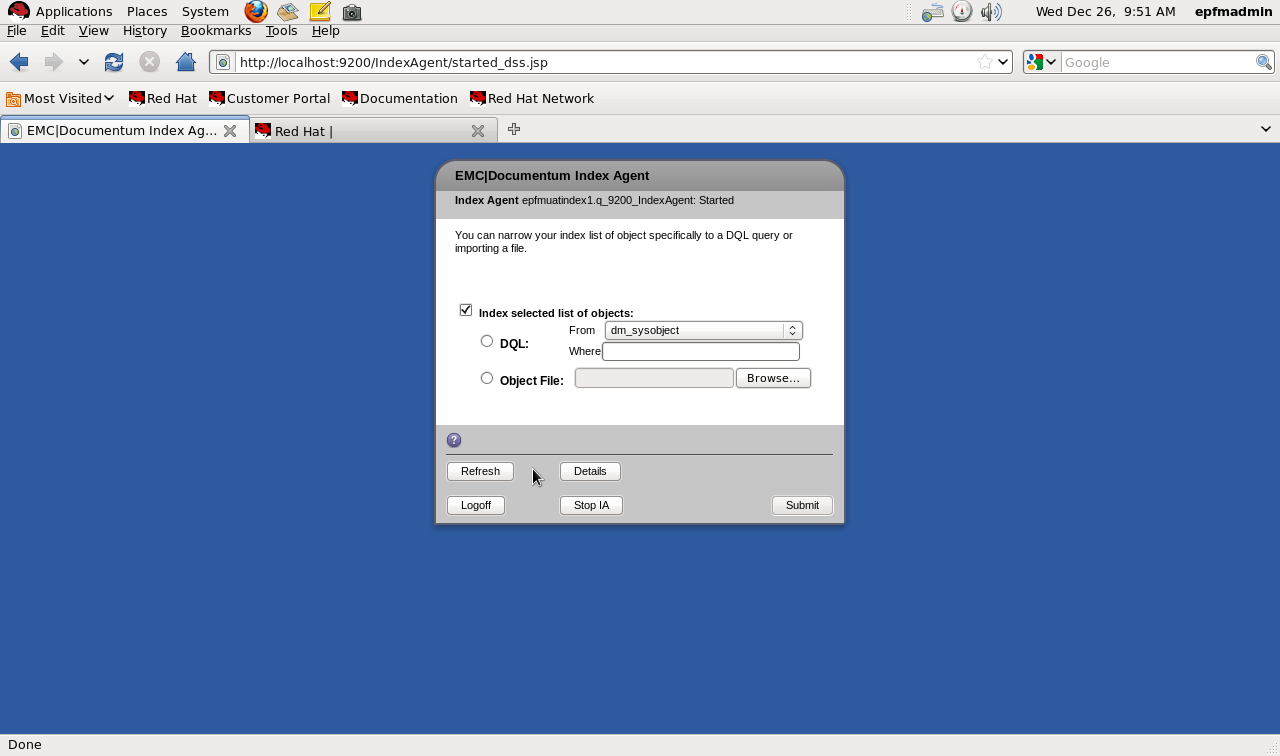Viewport: 1280px width, 756px height.
Task: Open the dm_sysobject From dropdown
Action: coord(791,330)
